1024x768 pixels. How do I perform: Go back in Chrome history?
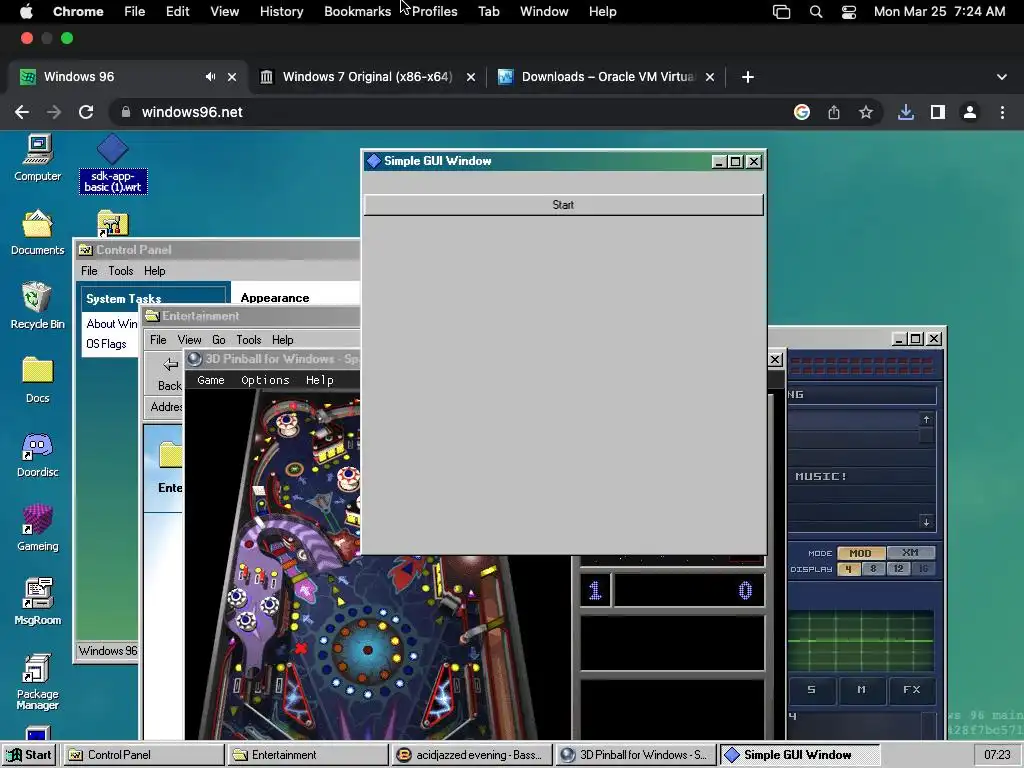[x=22, y=112]
